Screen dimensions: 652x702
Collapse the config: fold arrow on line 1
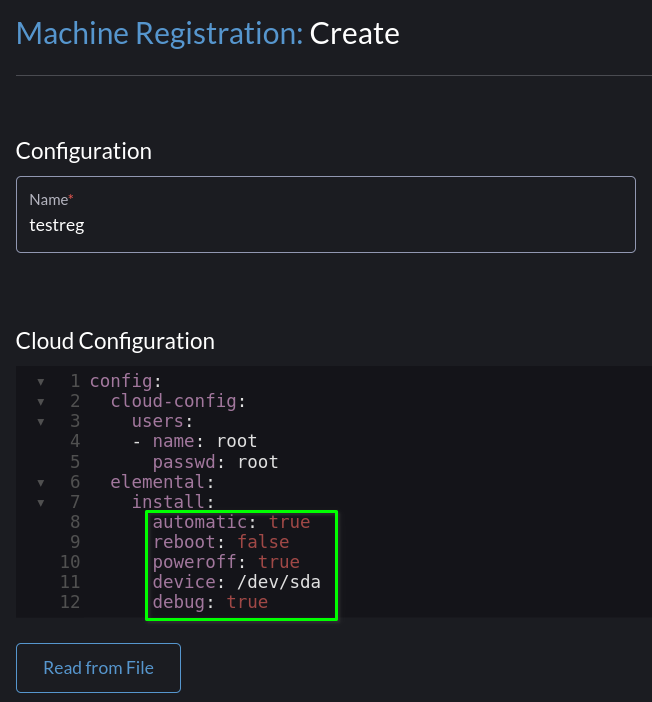point(41,382)
